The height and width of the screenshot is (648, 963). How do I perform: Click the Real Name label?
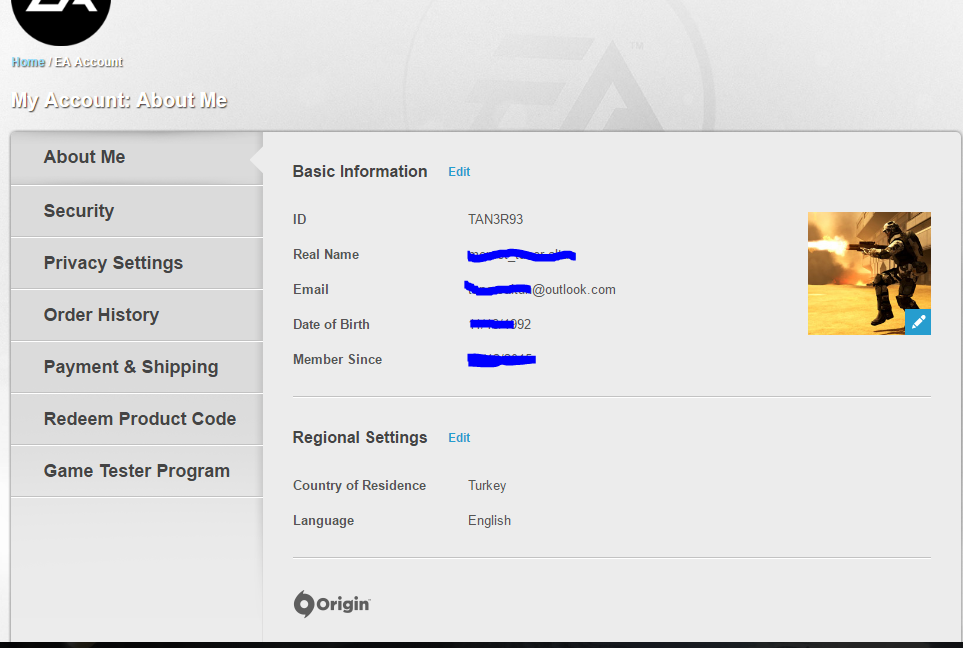click(326, 254)
